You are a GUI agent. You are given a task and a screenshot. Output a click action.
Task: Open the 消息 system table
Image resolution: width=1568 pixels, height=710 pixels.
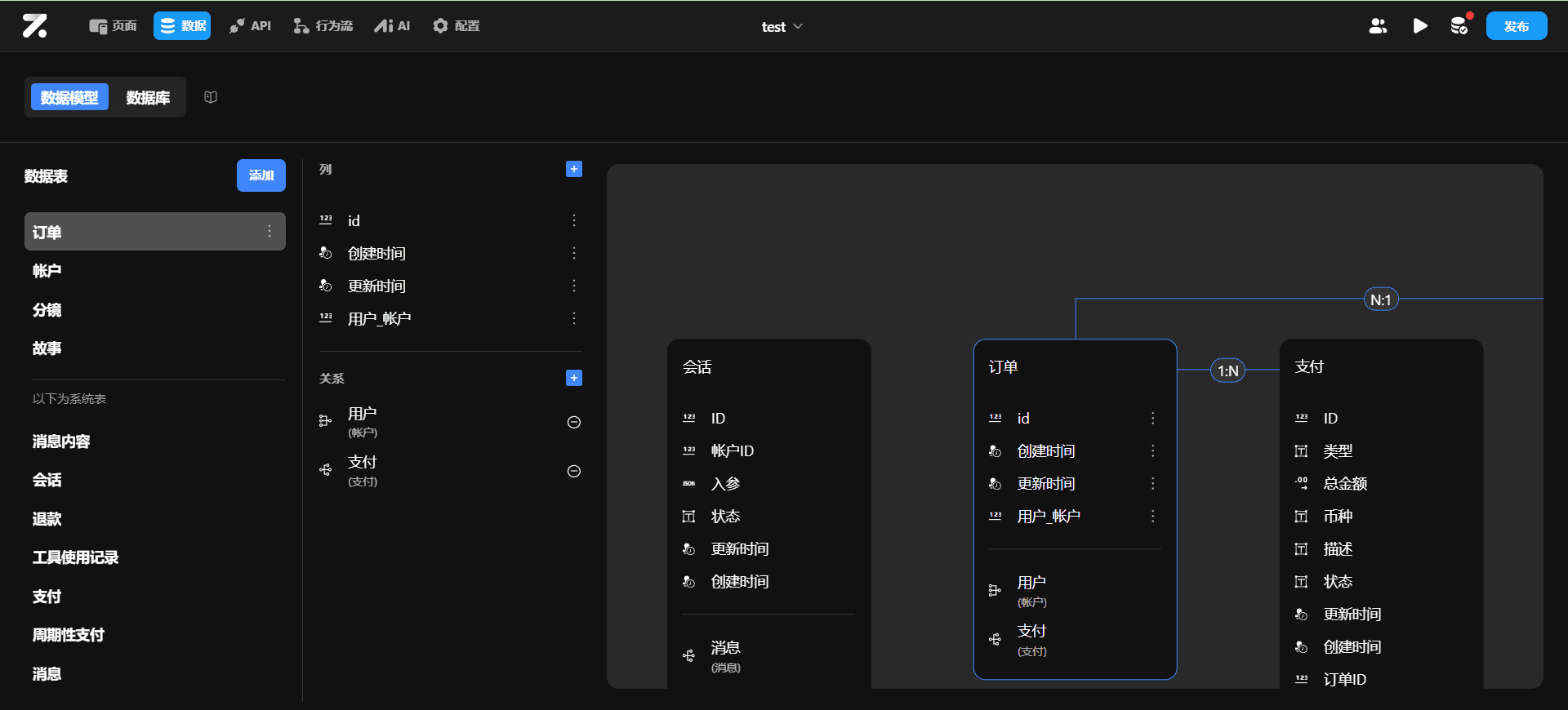155,674
